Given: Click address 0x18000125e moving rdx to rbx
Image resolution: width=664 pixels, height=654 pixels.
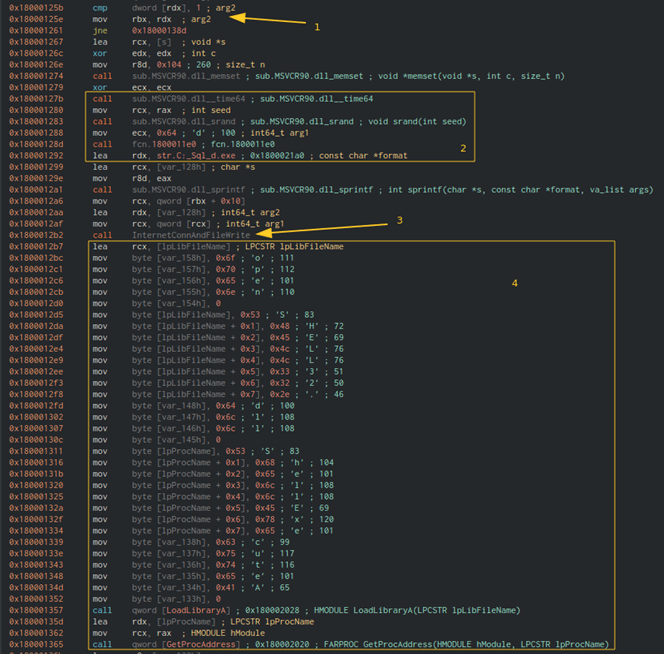Looking at the screenshot, I should click(36, 19).
